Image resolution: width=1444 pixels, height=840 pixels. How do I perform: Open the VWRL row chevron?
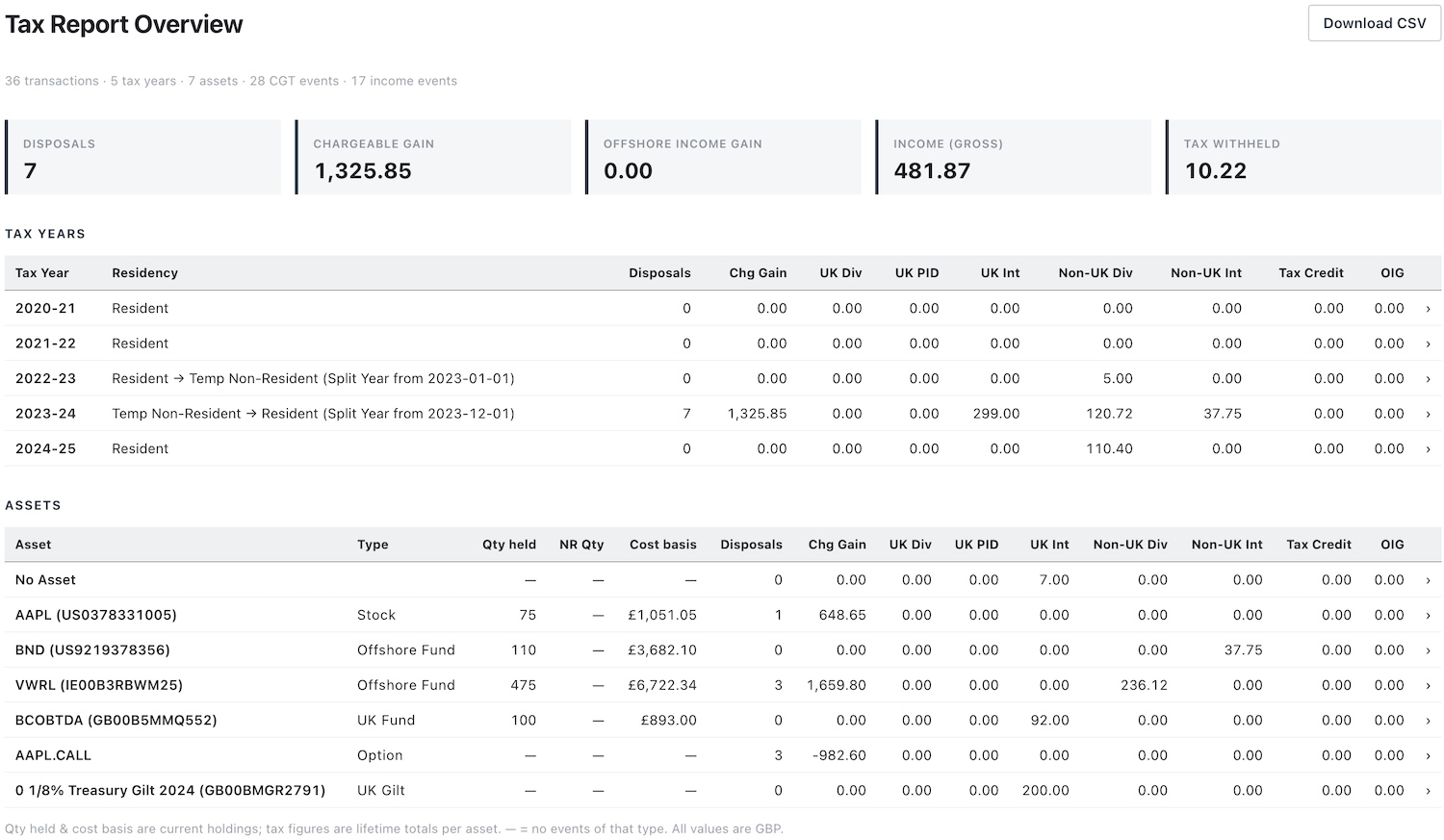(1428, 686)
